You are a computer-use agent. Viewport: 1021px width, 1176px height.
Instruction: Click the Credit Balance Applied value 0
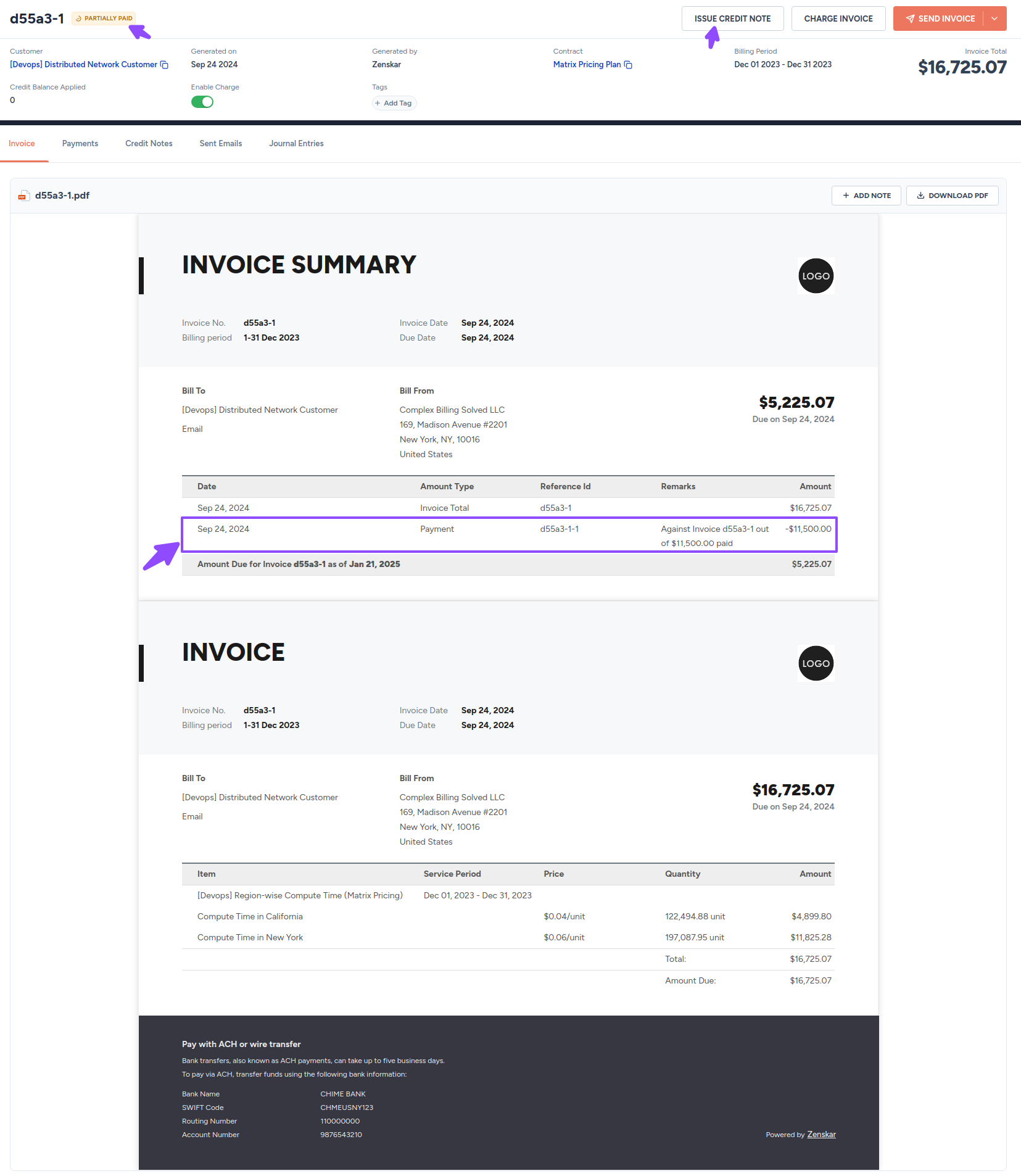point(12,100)
